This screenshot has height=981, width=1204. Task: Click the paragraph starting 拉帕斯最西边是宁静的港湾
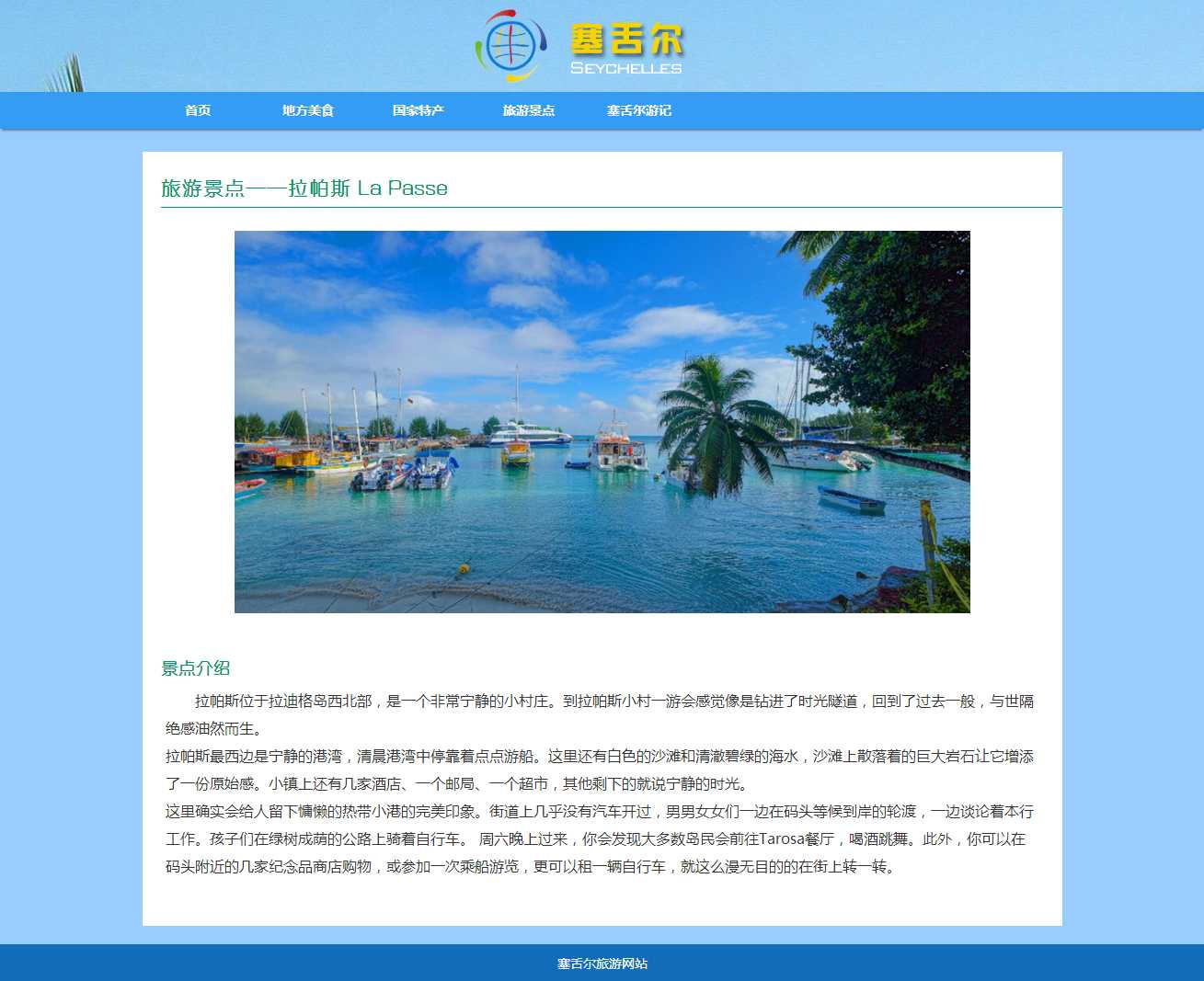pyautogui.click(x=600, y=770)
